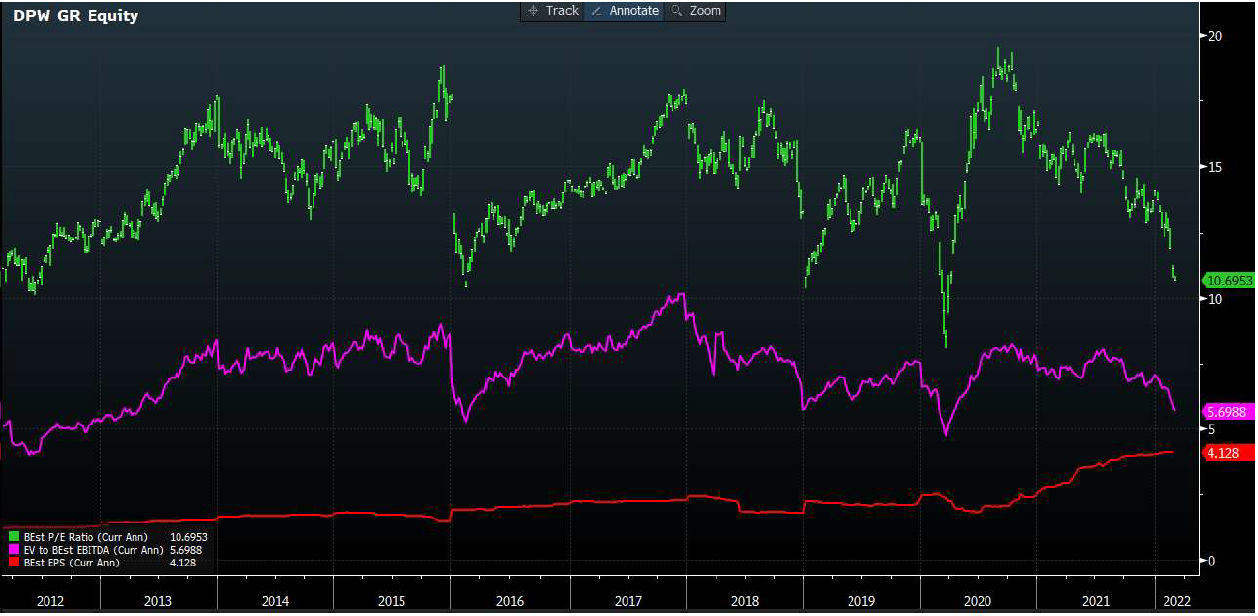Click the 2016 label on time axis
The image size is (1258, 616).
point(509,601)
